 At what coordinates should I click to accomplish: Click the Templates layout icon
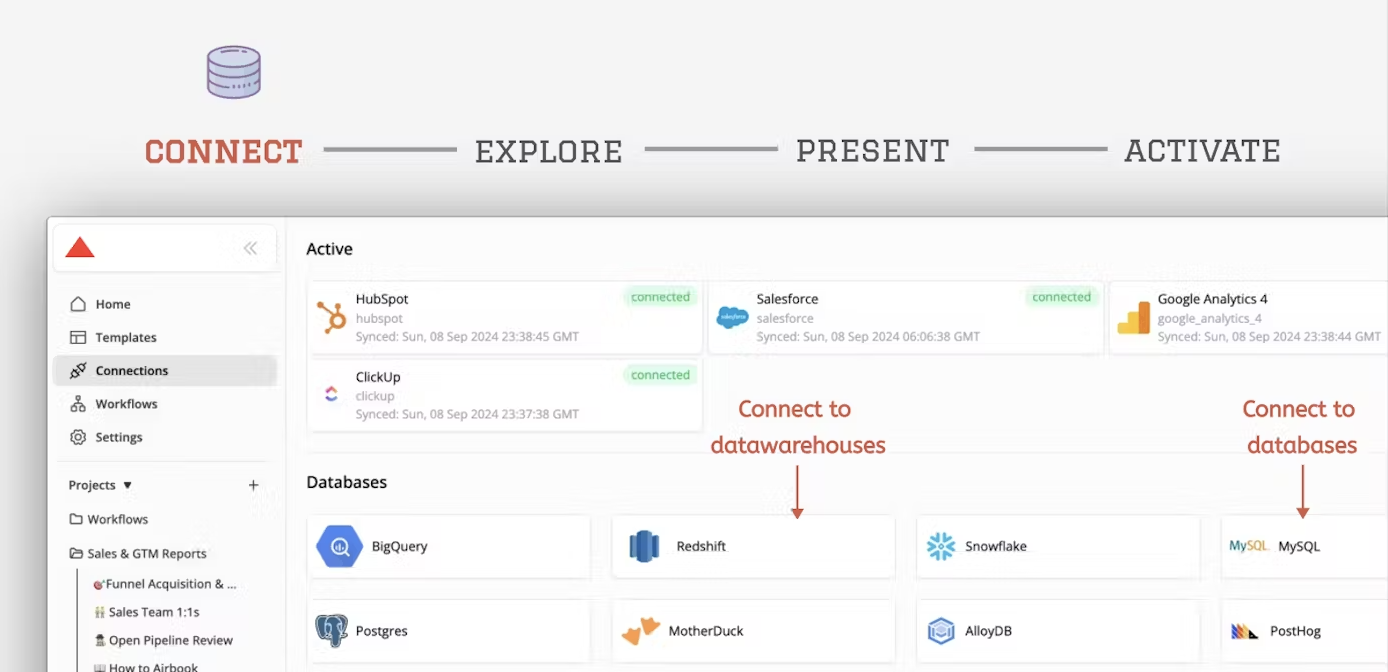(x=78, y=338)
